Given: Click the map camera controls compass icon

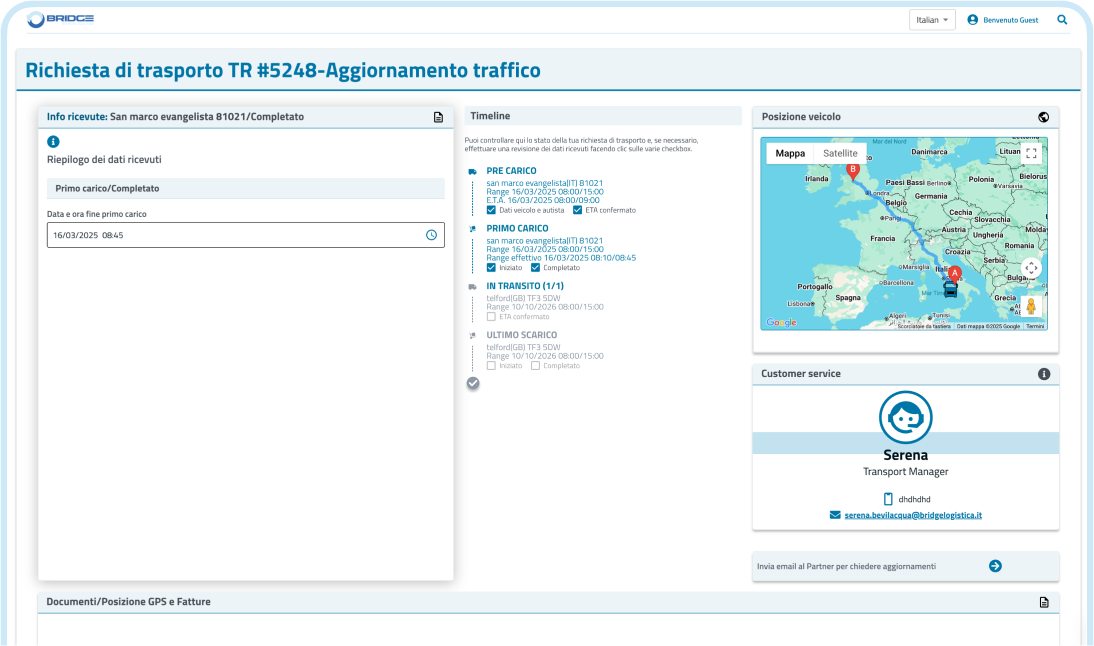Looking at the screenshot, I should pyautogui.click(x=1031, y=268).
